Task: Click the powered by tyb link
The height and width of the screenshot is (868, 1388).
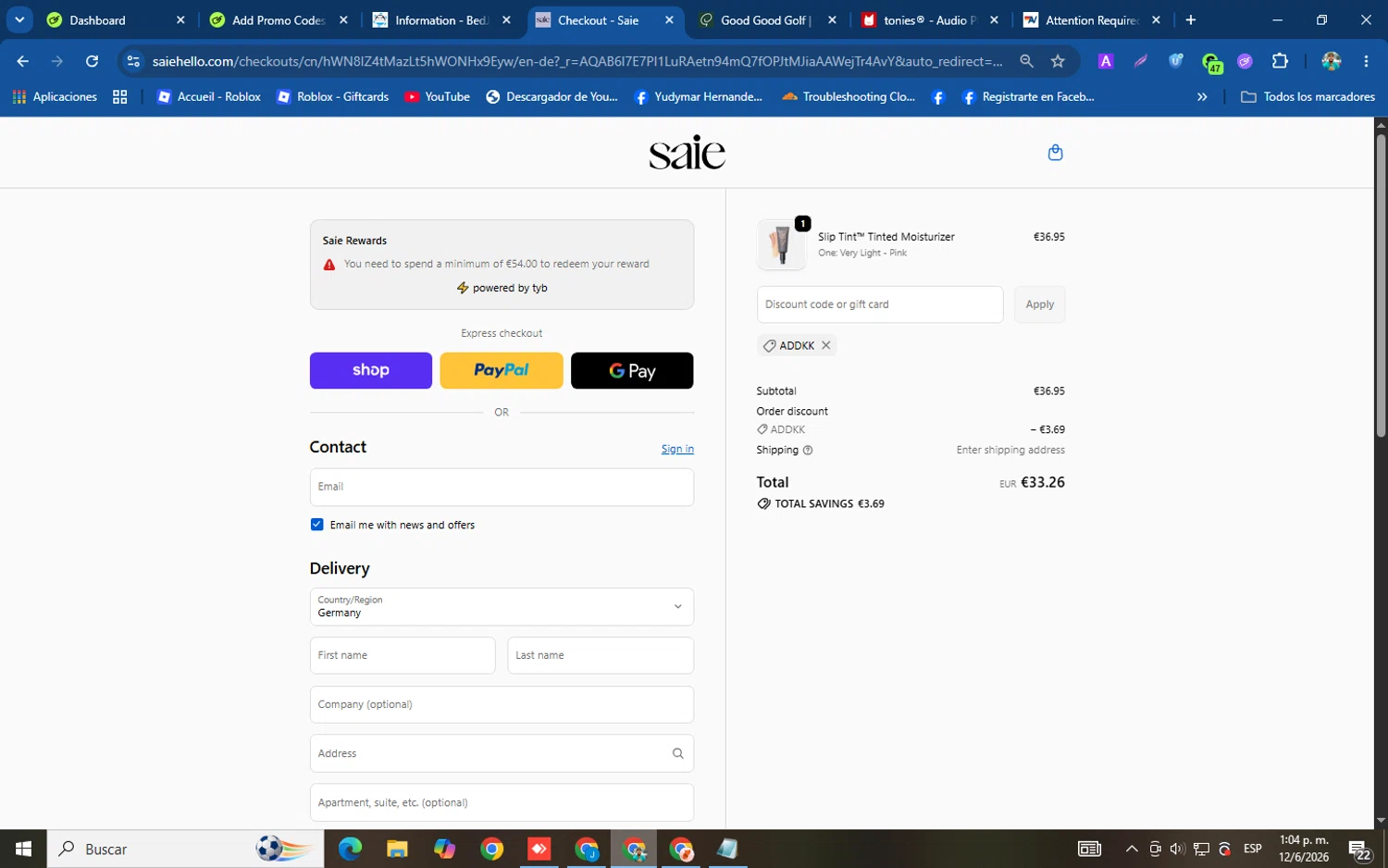Action: (502, 288)
